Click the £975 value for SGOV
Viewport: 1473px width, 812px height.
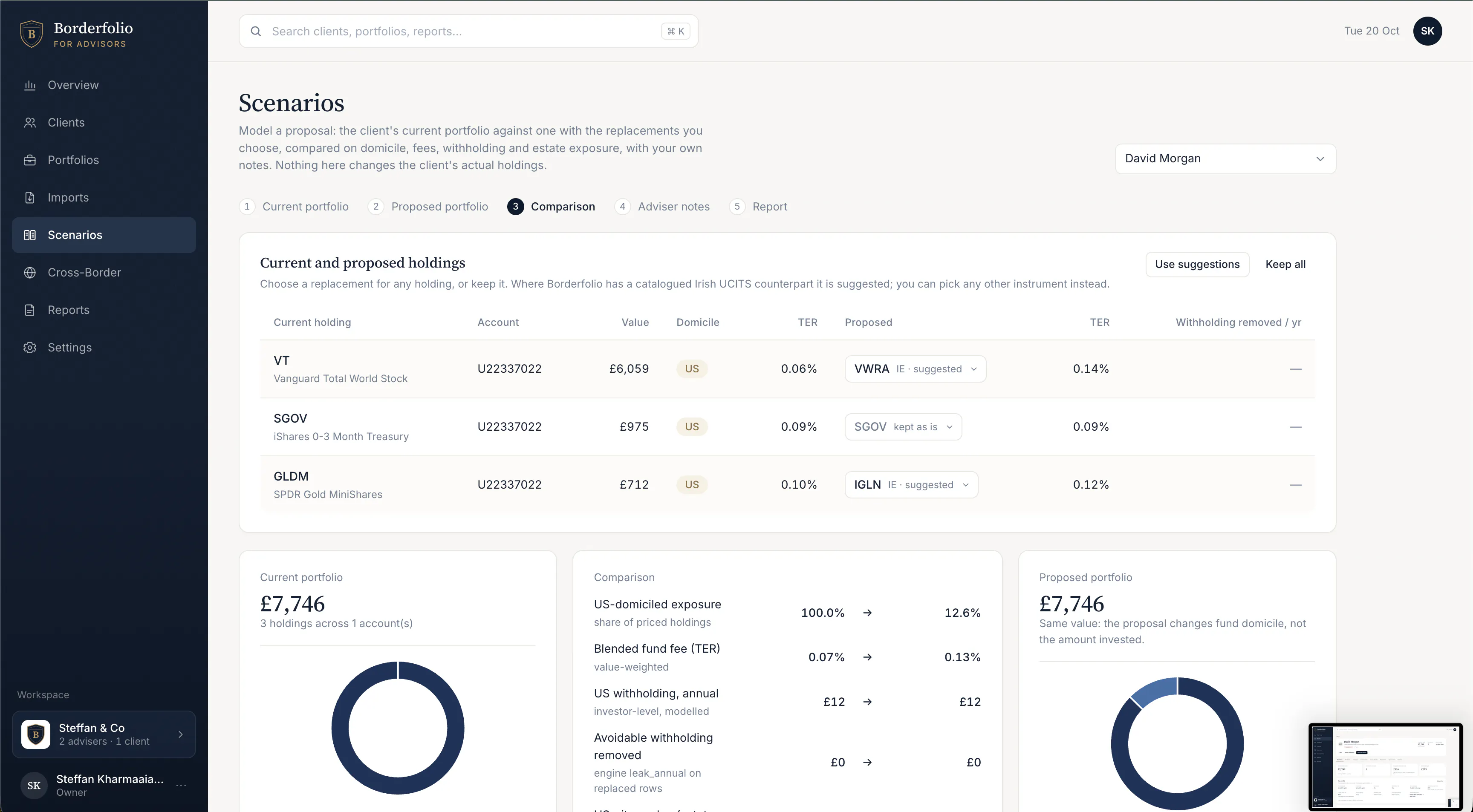point(634,427)
